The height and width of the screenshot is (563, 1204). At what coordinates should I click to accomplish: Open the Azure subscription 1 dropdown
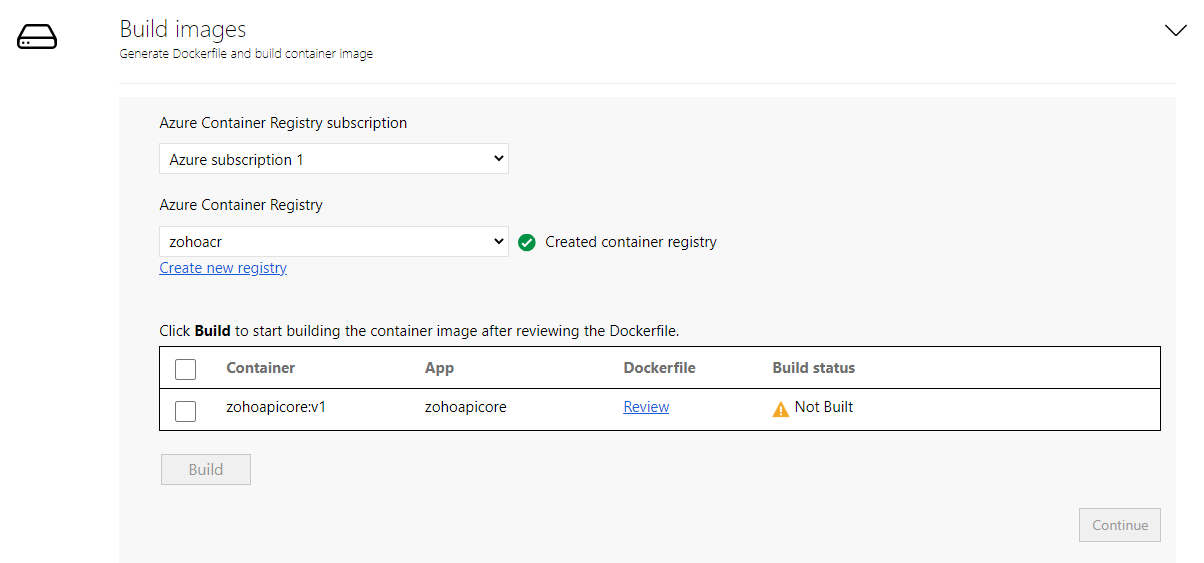pos(333,159)
